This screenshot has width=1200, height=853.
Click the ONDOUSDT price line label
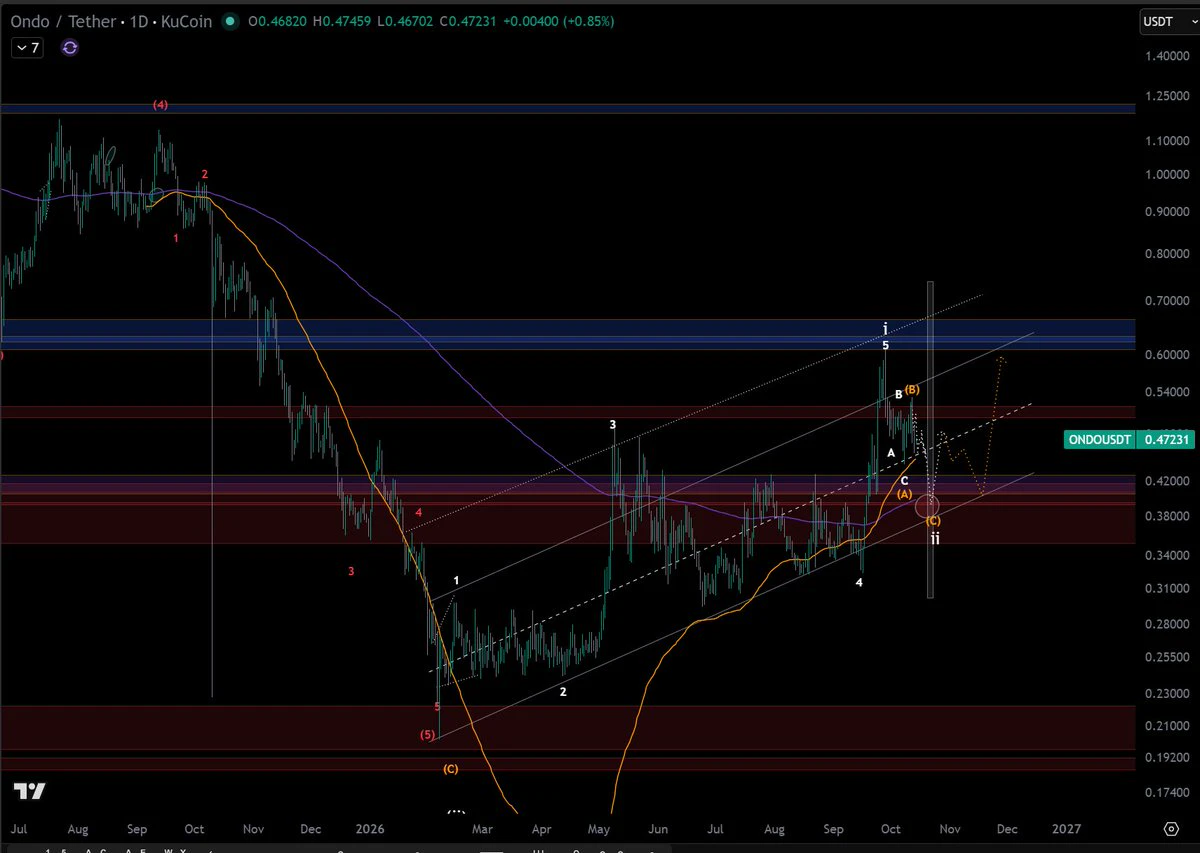click(x=1131, y=438)
